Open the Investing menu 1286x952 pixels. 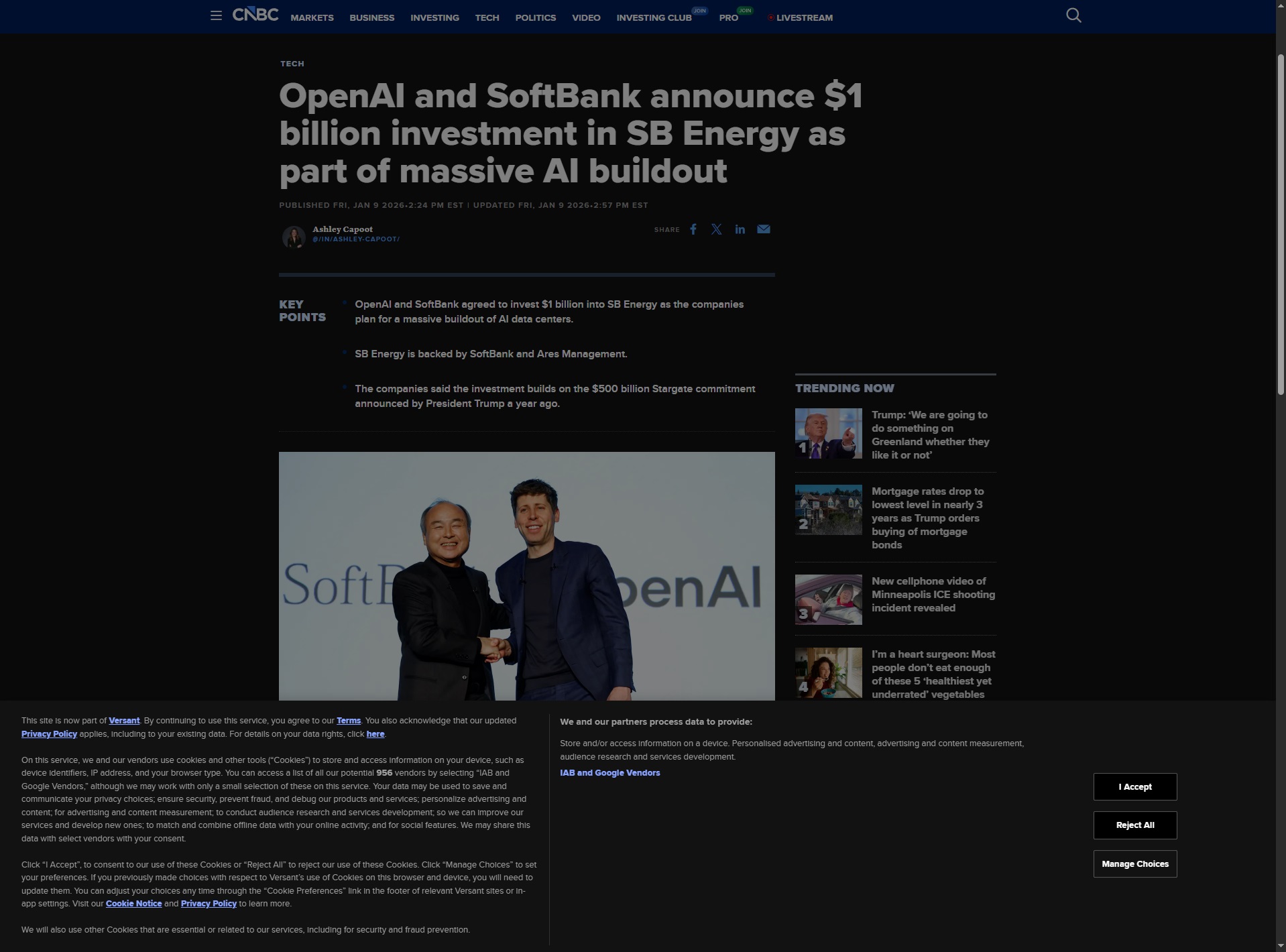435,18
